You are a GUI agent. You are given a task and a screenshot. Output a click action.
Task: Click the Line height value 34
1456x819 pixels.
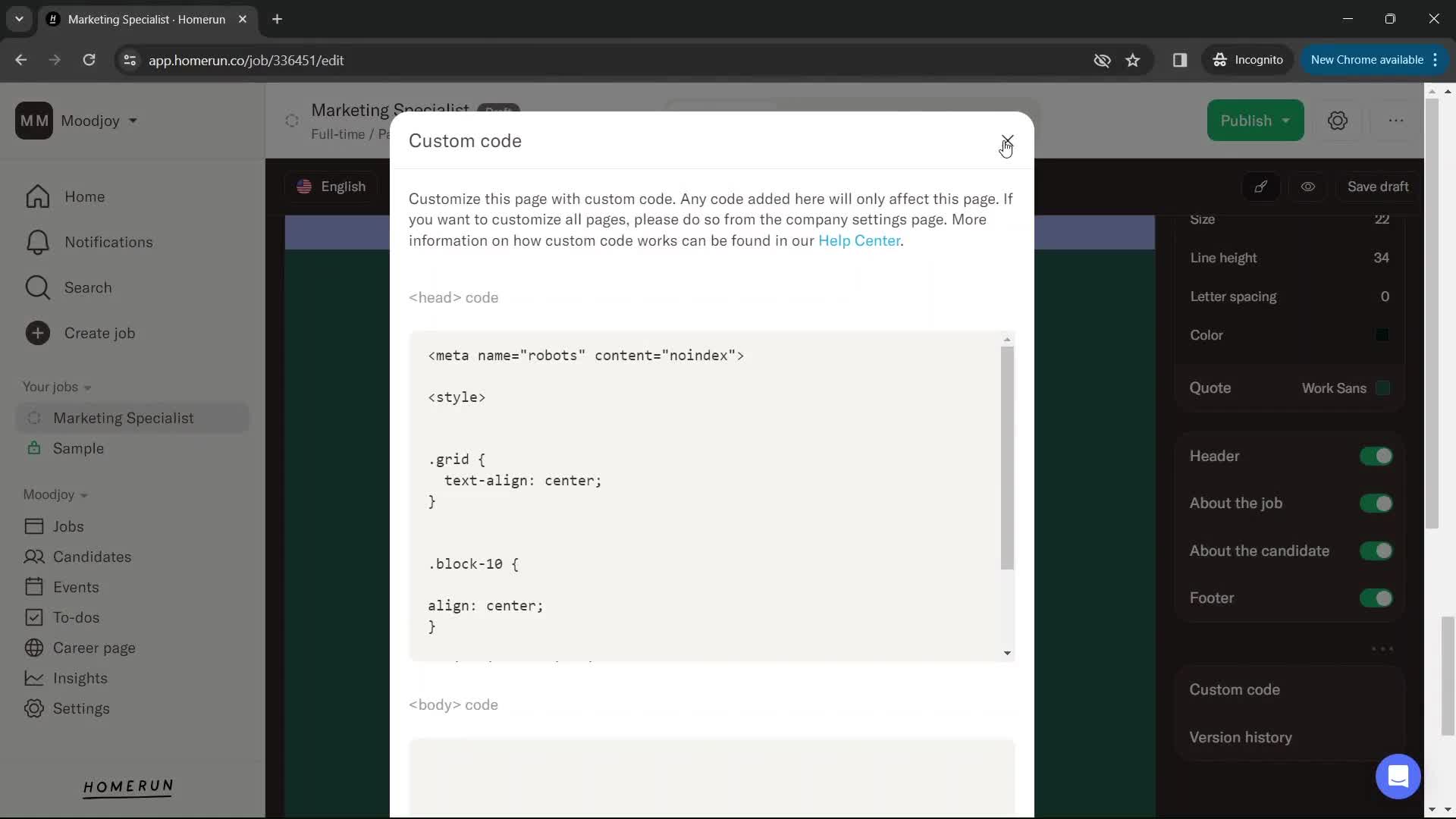pos(1381,258)
